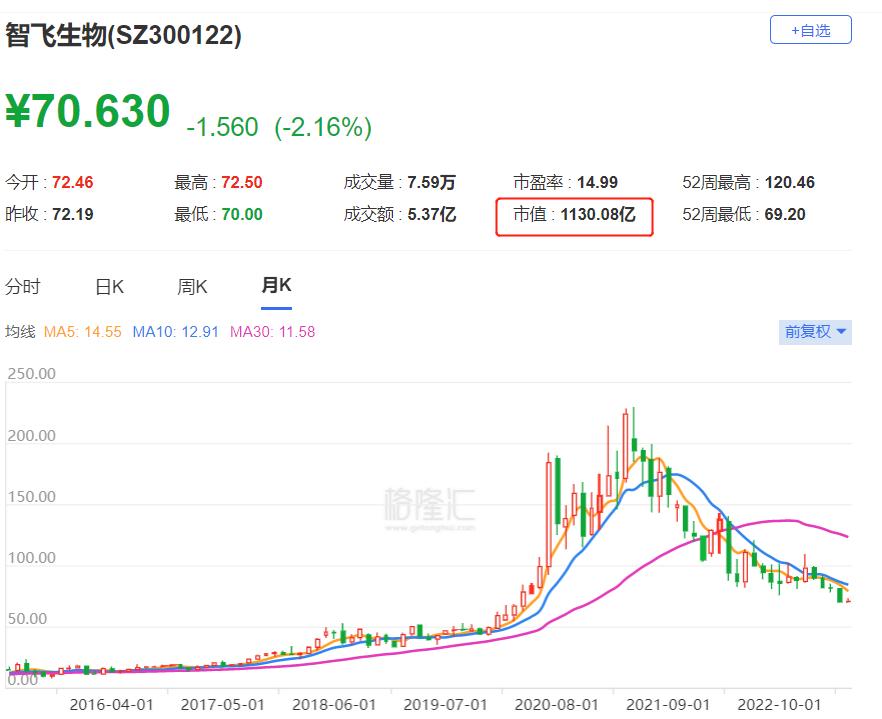
Task: Click the 250.00 y-axis label
Action: click(x=32, y=374)
